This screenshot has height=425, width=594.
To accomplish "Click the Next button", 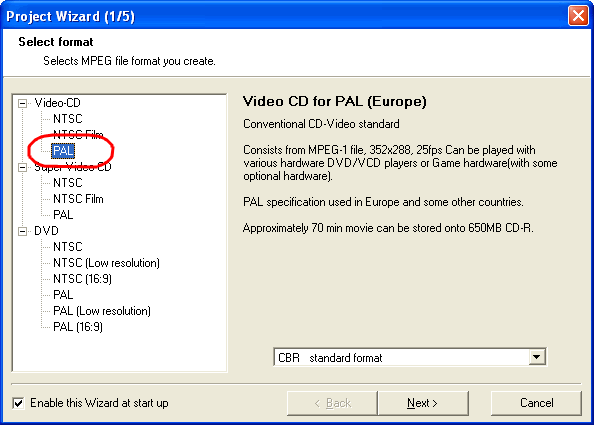I will (x=423, y=403).
